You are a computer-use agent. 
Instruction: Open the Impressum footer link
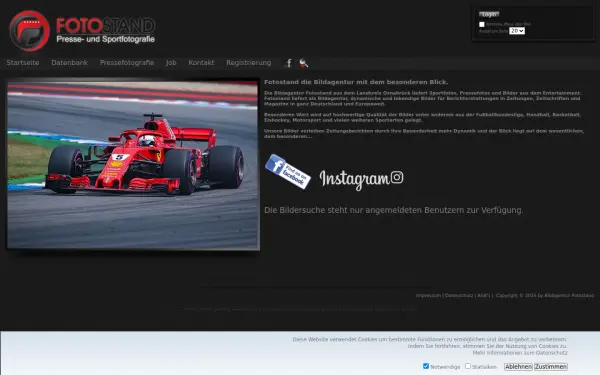(428, 295)
